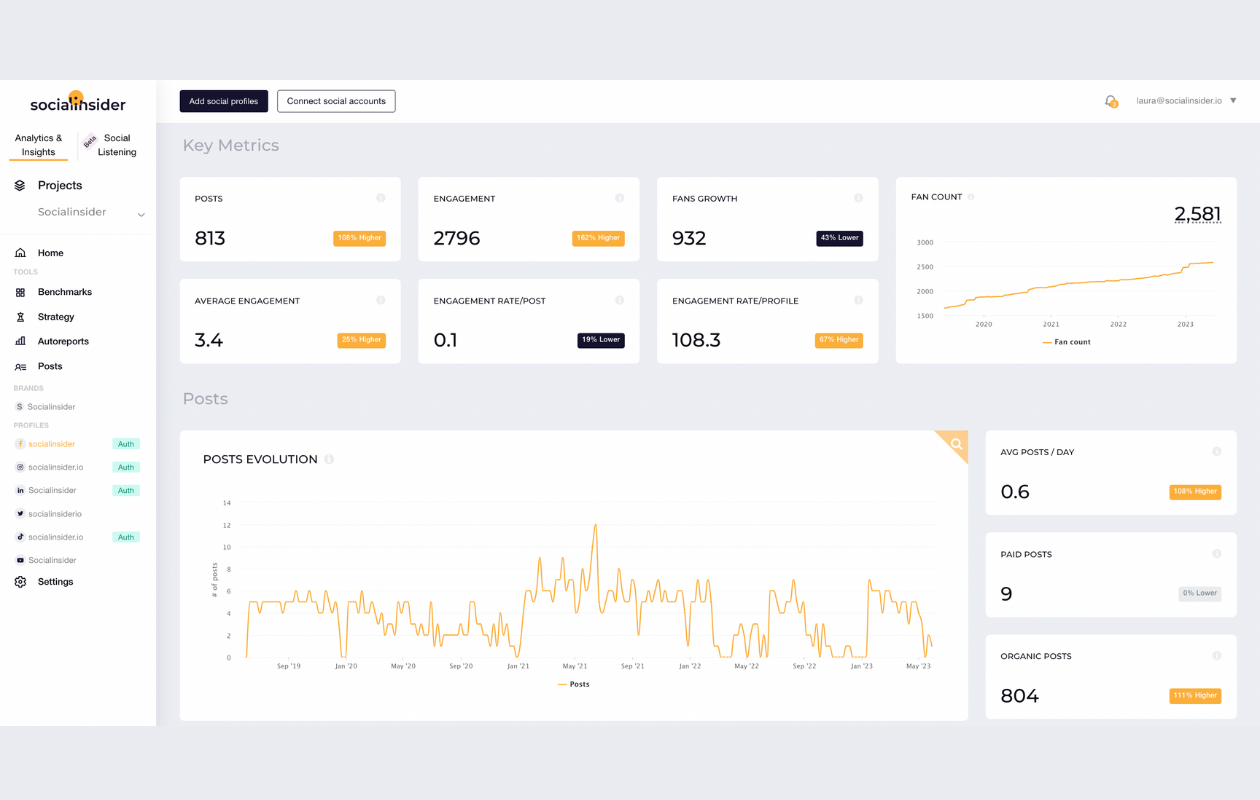Click the Strategy chess-piece icon

click(x=20, y=317)
